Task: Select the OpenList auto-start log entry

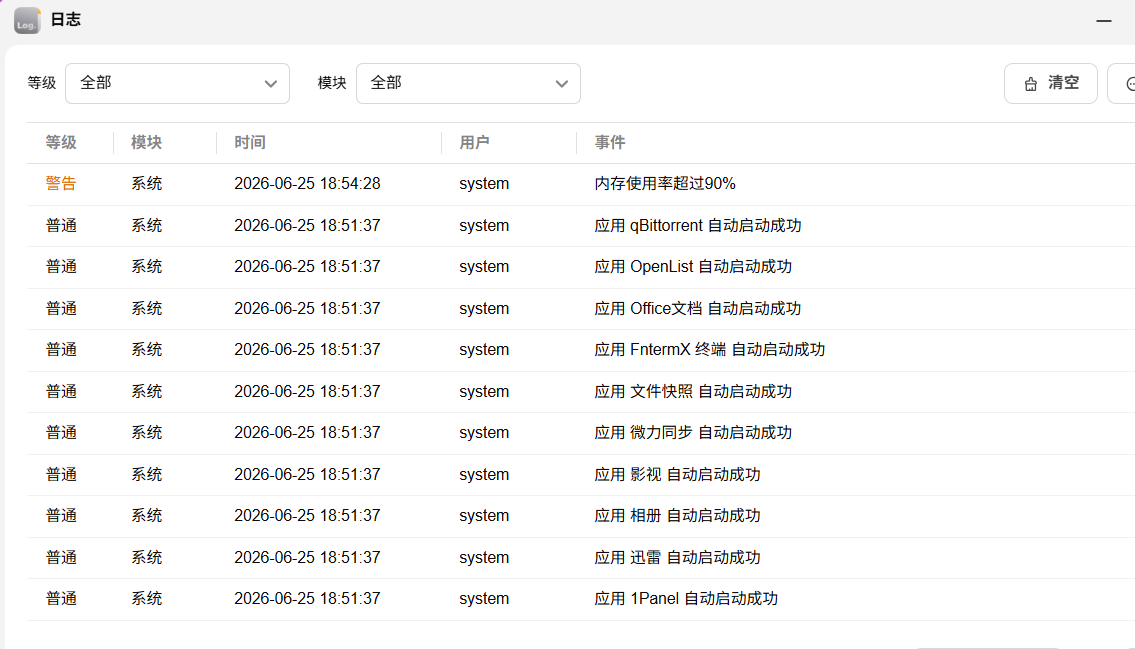Action: pyautogui.click(x=581, y=267)
